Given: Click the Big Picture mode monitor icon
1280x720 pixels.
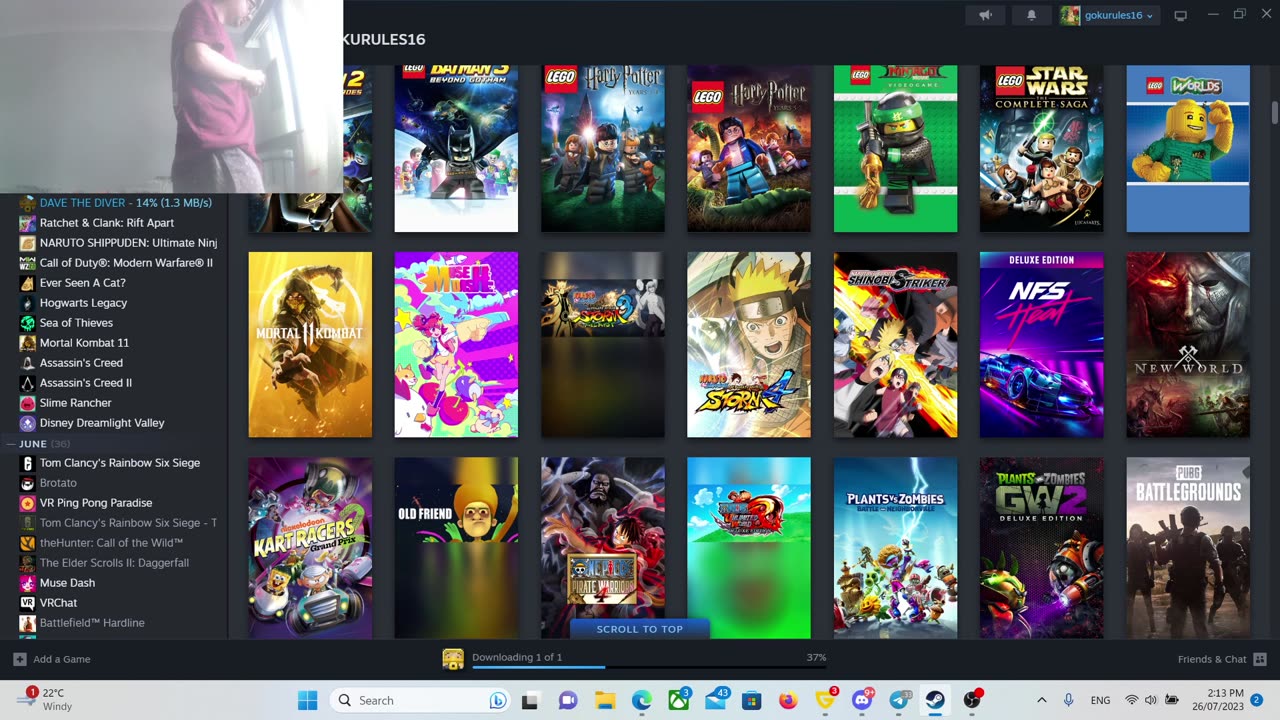Looking at the screenshot, I should [x=1180, y=15].
